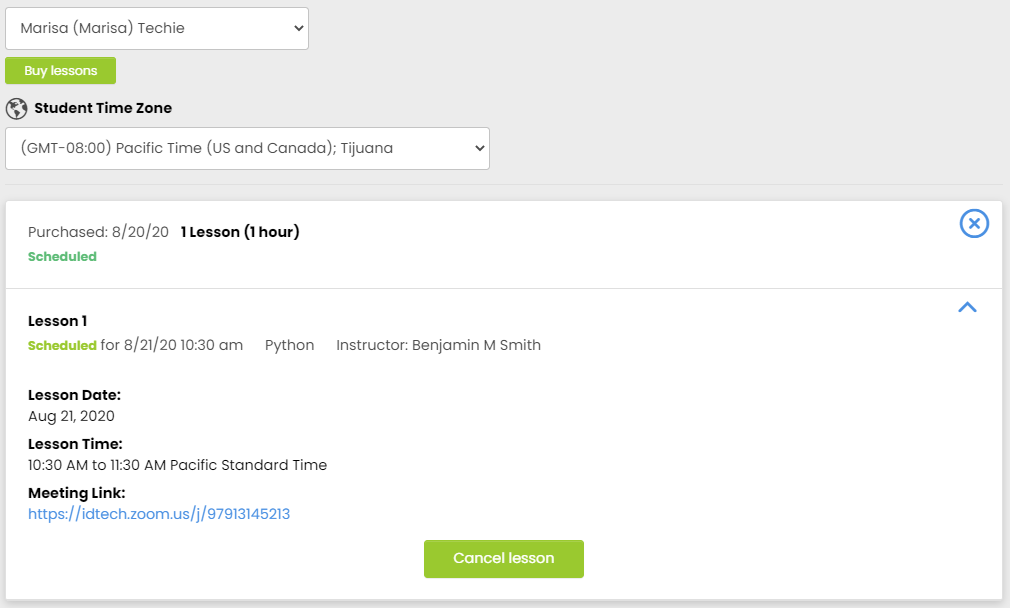1010x608 pixels.
Task: Click the dropdown arrow on time zone selector
Action: click(479, 148)
